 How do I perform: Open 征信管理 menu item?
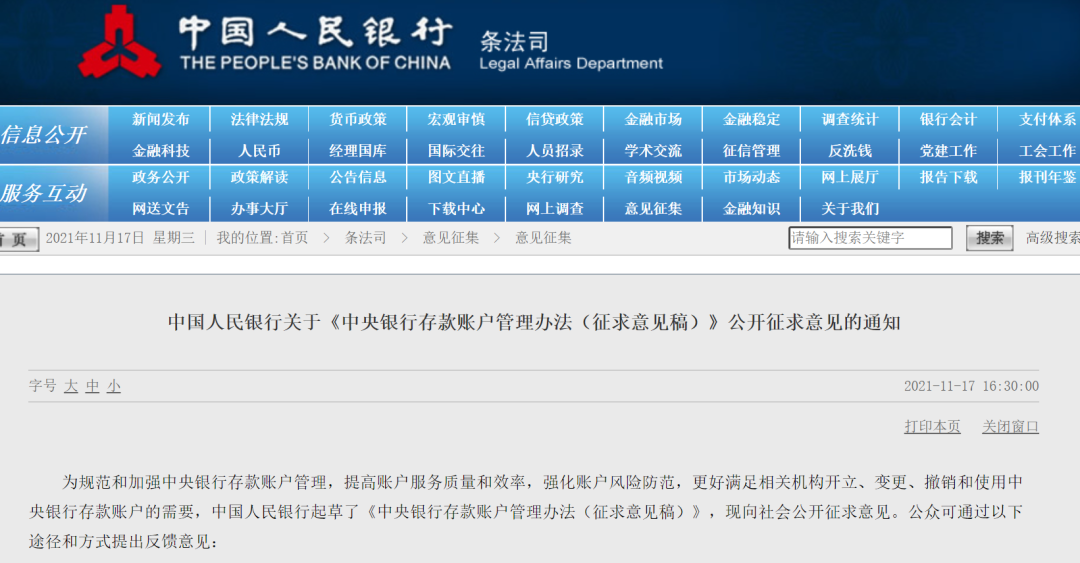click(751, 151)
